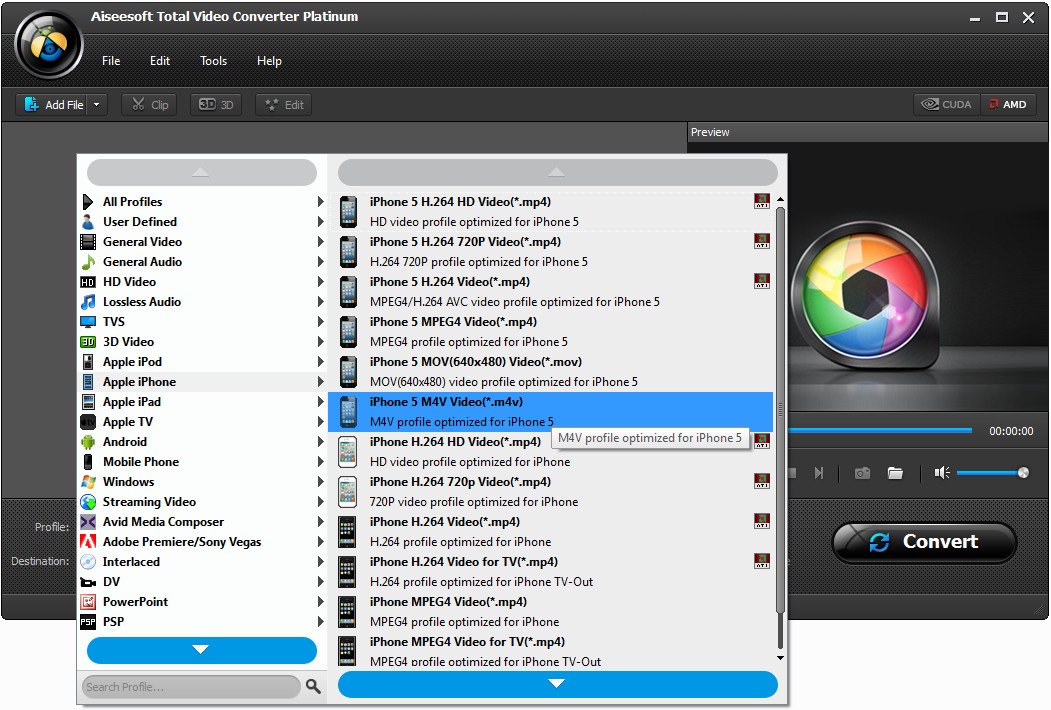Adjust the preview volume slider
Image resolution: width=1051 pixels, height=710 pixels.
coord(993,473)
